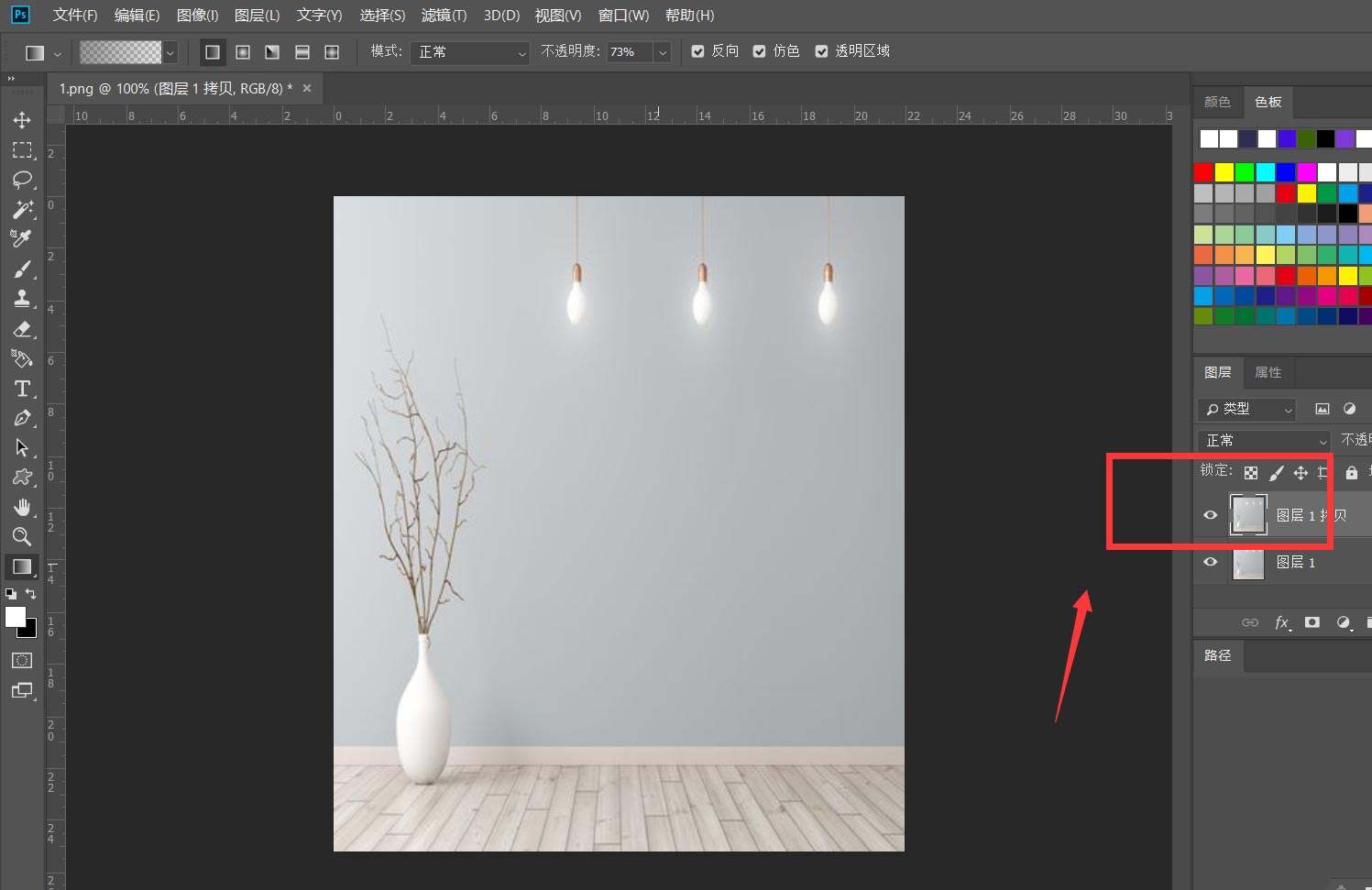The image size is (1372, 890).
Task: Click the layer fx effects button
Action: click(1282, 622)
